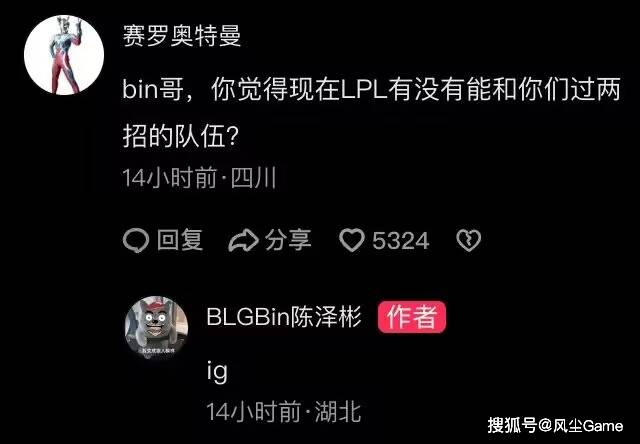Viewport: 640px width, 444px height.
Task: Click the 5324 like count
Action: 401,240
